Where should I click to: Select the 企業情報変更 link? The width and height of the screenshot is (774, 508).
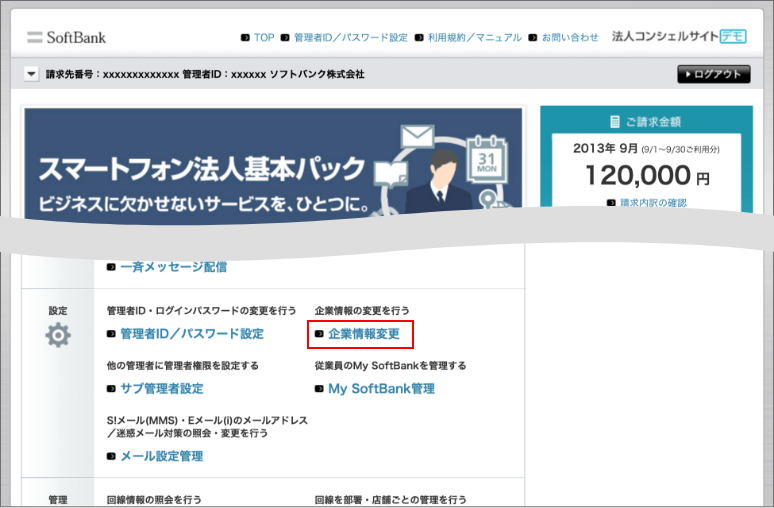[x=363, y=334]
